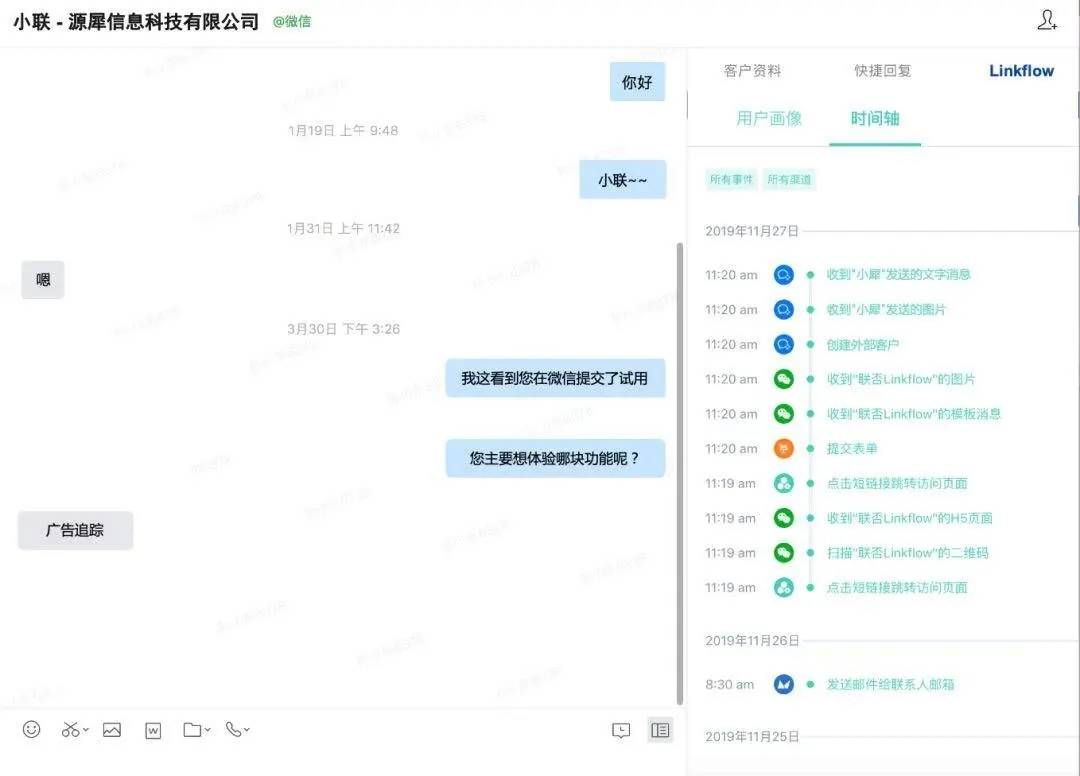Click the phone call icon
This screenshot has height=776, width=1080.
[x=233, y=729]
